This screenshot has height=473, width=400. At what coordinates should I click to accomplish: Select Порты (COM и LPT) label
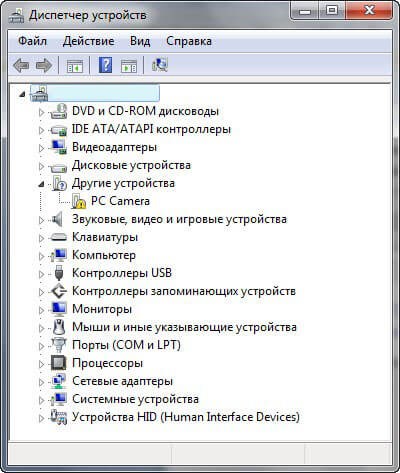[x=126, y=345]
